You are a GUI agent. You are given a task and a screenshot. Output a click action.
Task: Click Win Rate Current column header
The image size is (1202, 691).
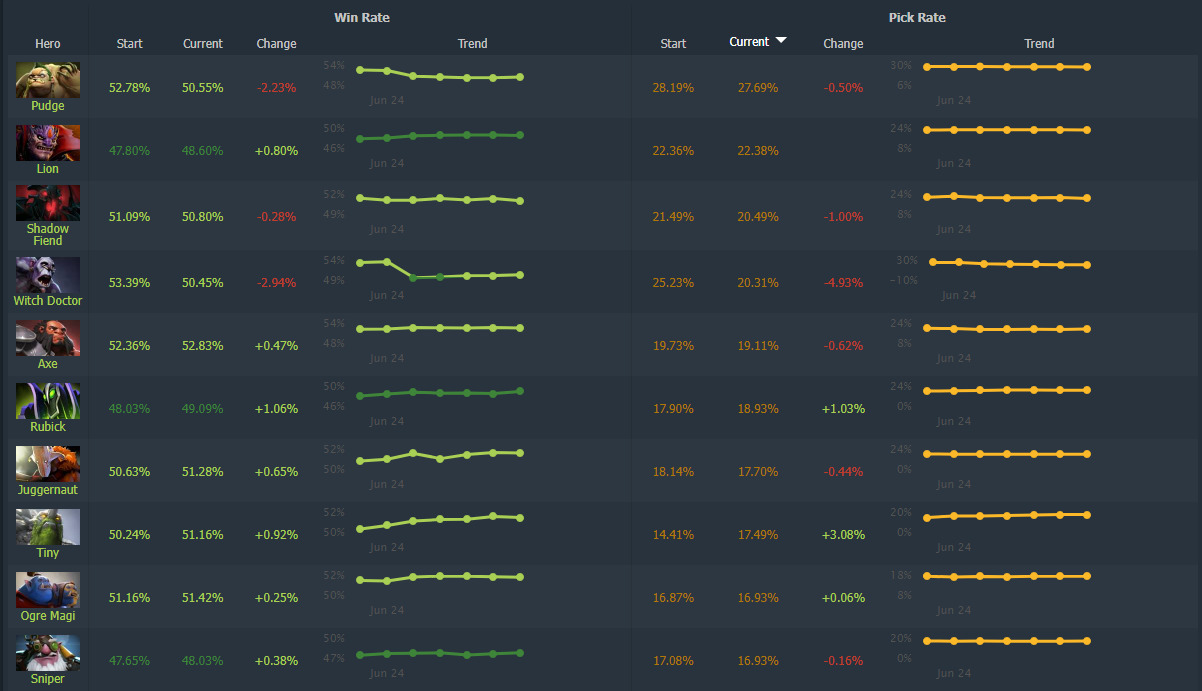(203, 44)
